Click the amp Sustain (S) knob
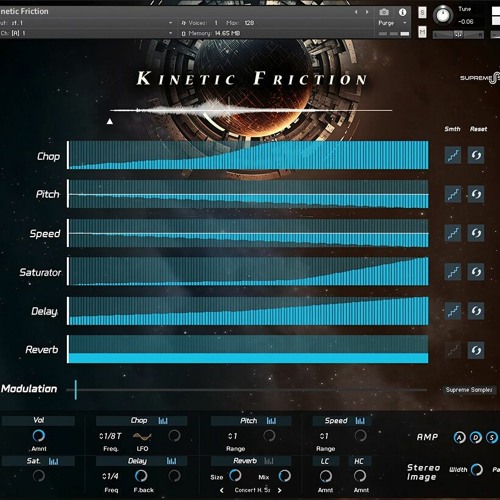This screenshot has width=500, height=500. (492, 437)
